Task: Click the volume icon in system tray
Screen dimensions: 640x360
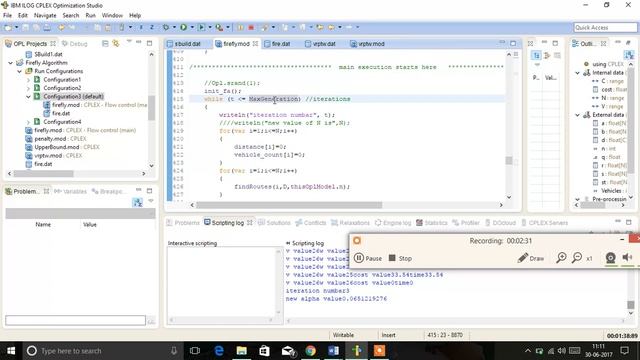Action: pos(562,351)
